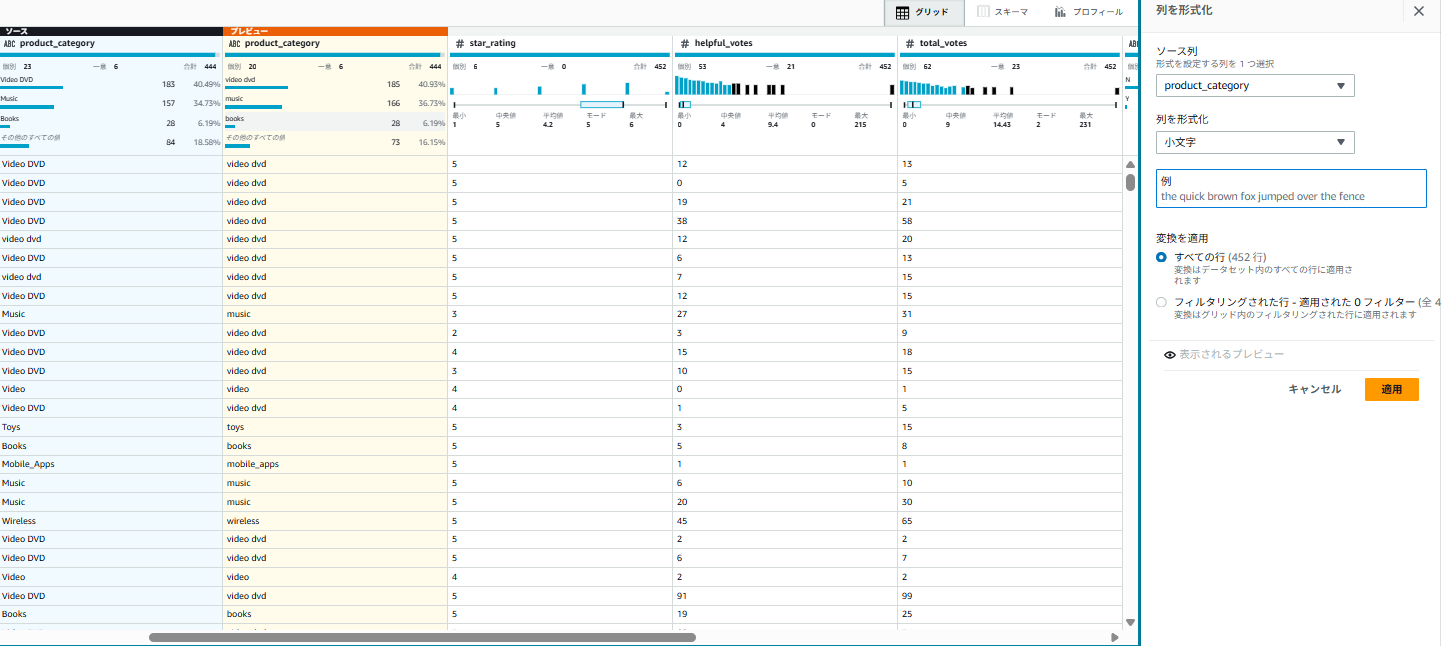1448x646 pixels.
Task: Click the # type icon on the helpful_votes column
Action: pyautogui.click(x=684, y=44)
